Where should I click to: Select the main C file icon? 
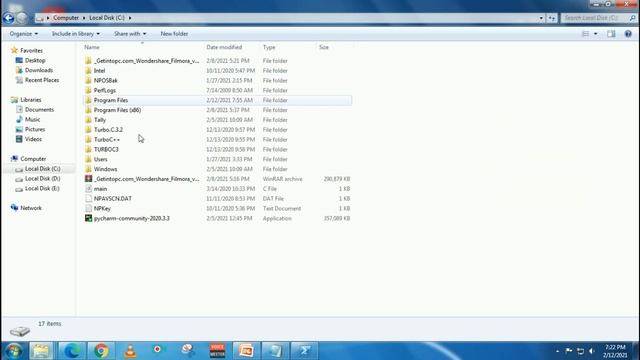pos(88,189)
